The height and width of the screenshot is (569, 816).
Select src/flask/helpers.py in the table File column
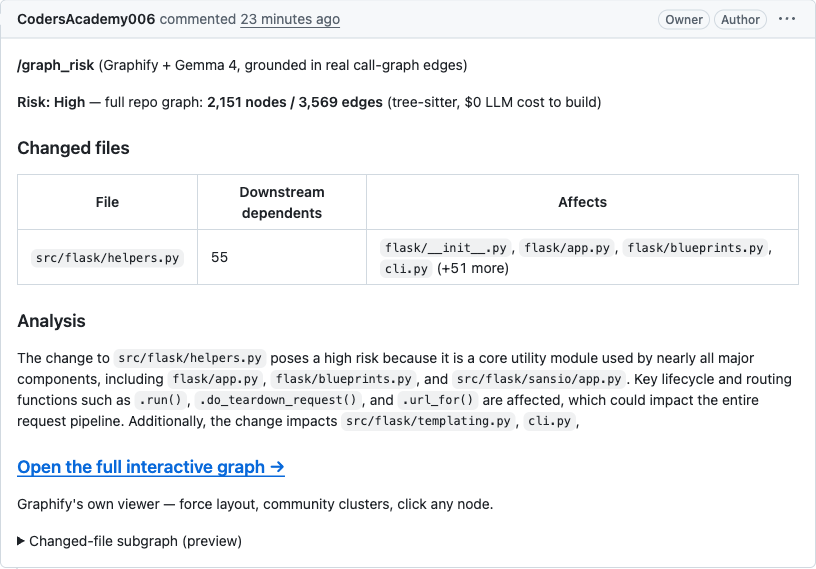[107, 258]
